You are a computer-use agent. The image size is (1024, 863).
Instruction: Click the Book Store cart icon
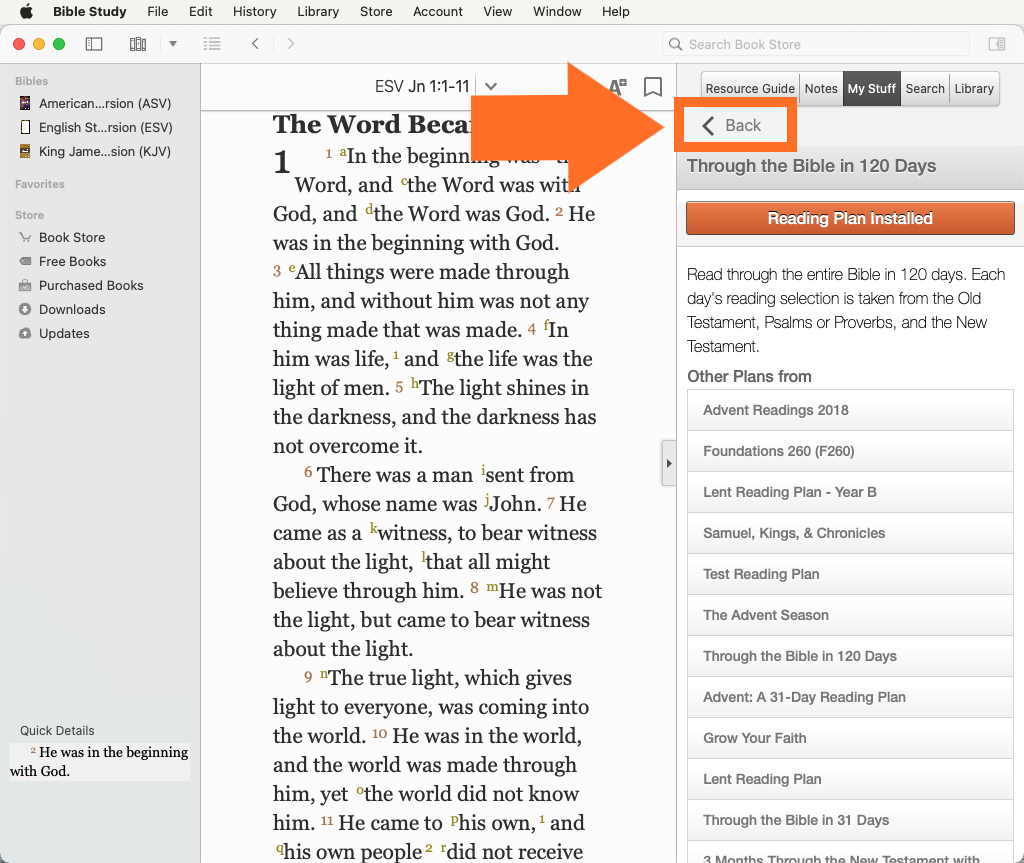click(x=25, y=237)
